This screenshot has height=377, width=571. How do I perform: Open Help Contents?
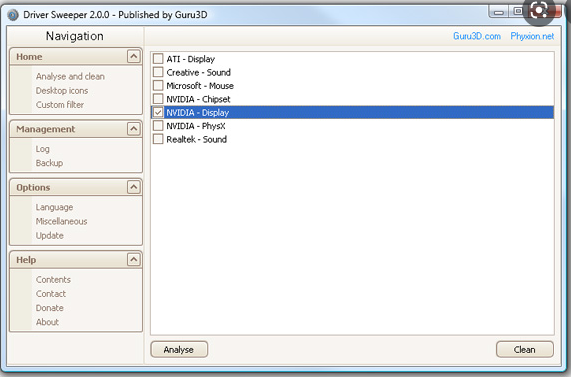(53, 280)
